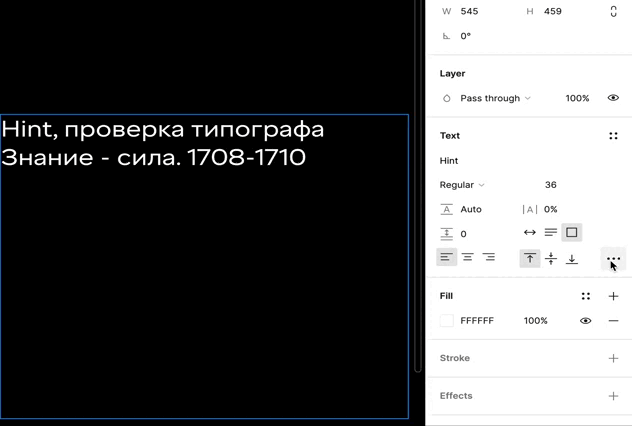Viewport: 632px width, 426px height.
Task: Align text center
Action: (467, 258)
